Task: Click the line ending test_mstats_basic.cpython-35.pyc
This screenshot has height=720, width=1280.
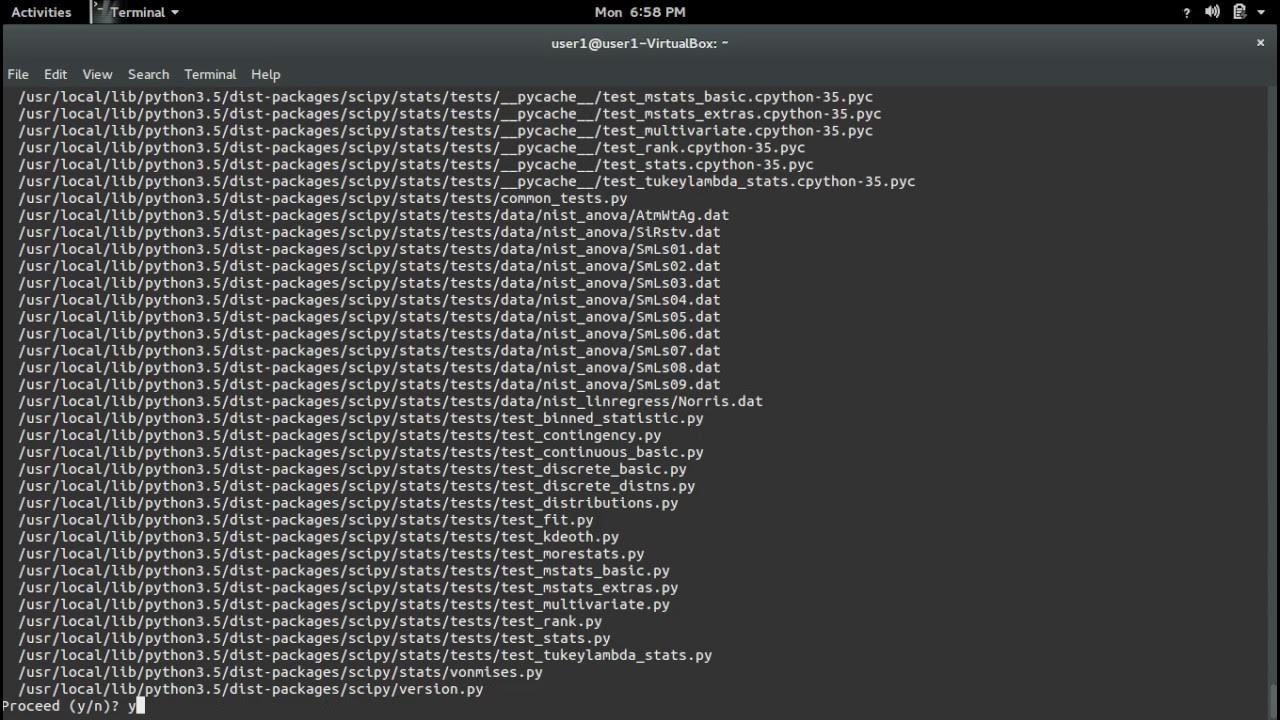Action: 445,97
